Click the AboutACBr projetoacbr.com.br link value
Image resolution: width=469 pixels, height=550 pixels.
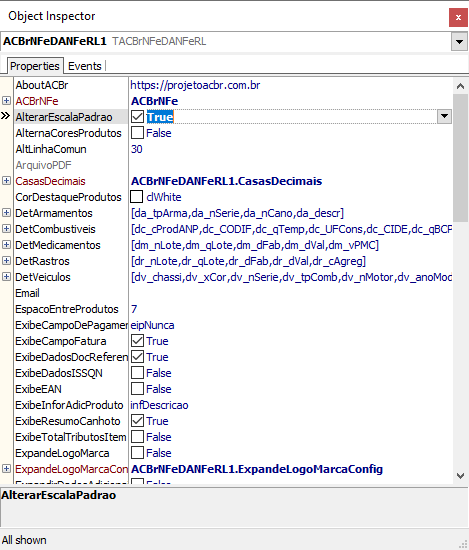(x=195, y=85)
